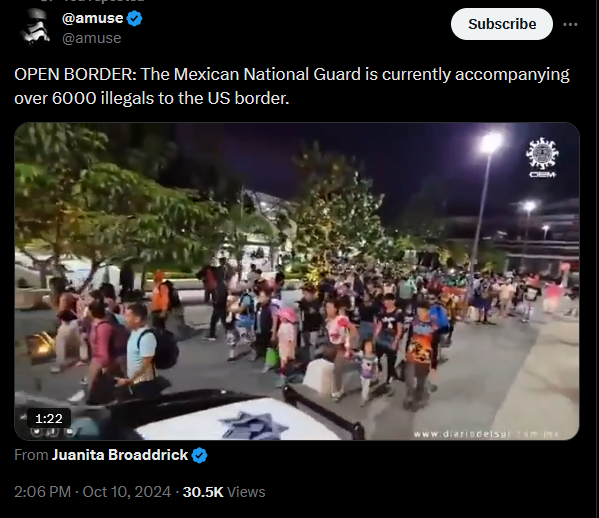Select the OPEN BORDER tweet text
Image resolution: width=599 pixels, height=518 pixels.
(x=292, y=86)
